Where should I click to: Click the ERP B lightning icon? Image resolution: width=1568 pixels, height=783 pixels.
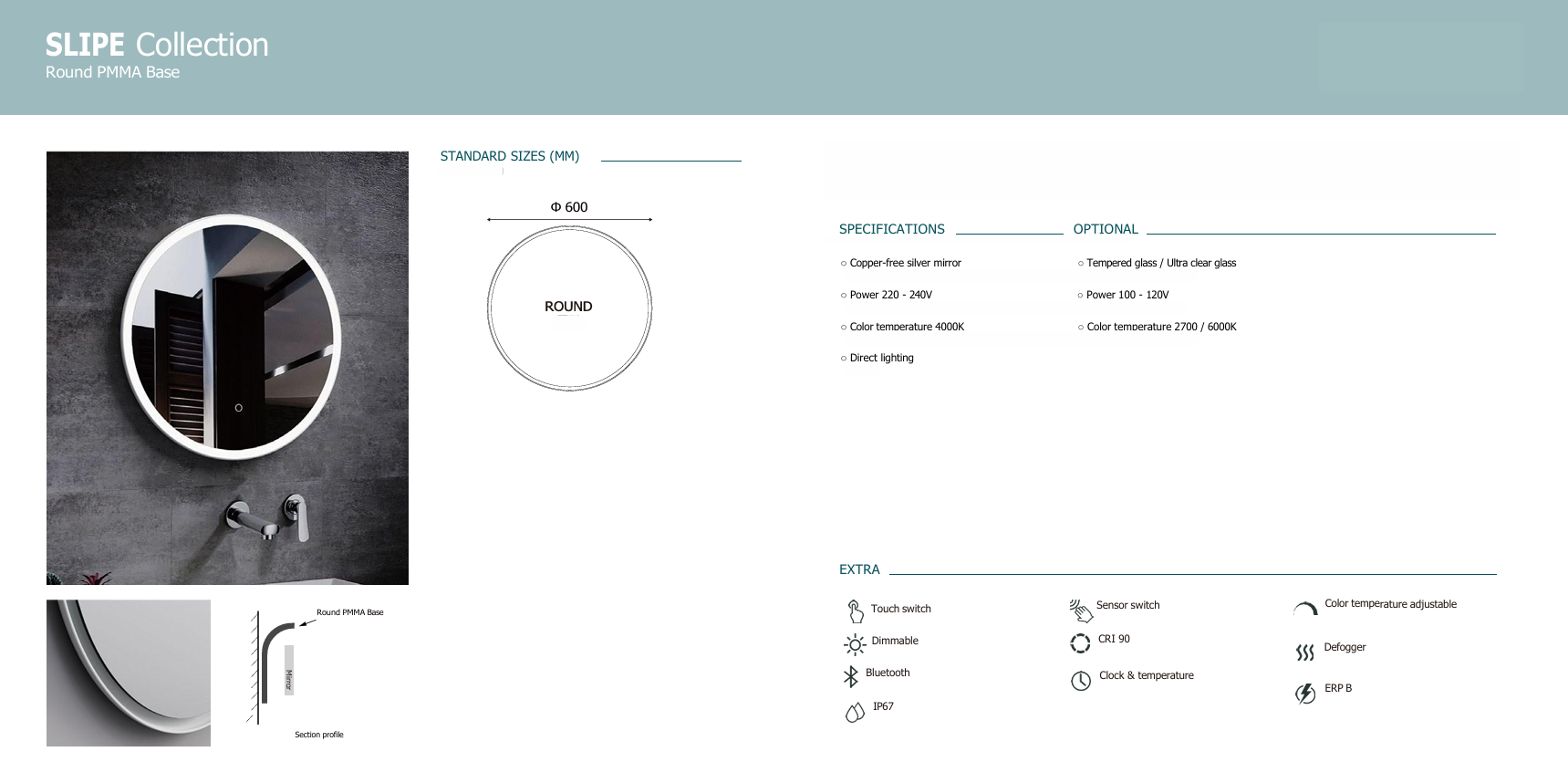point(1305,694)
